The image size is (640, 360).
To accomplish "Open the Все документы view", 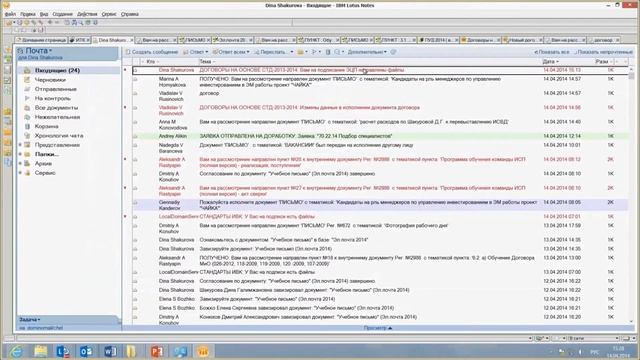I will [56, 108].
